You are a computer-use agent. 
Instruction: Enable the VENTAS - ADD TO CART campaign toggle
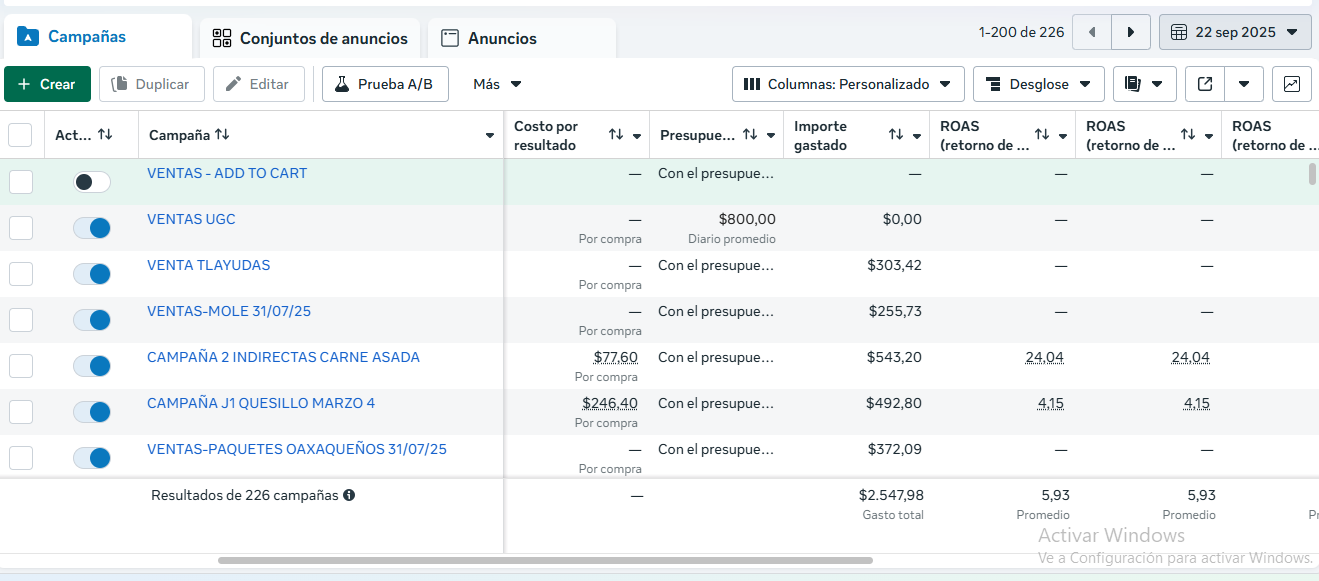pos(91,181)
